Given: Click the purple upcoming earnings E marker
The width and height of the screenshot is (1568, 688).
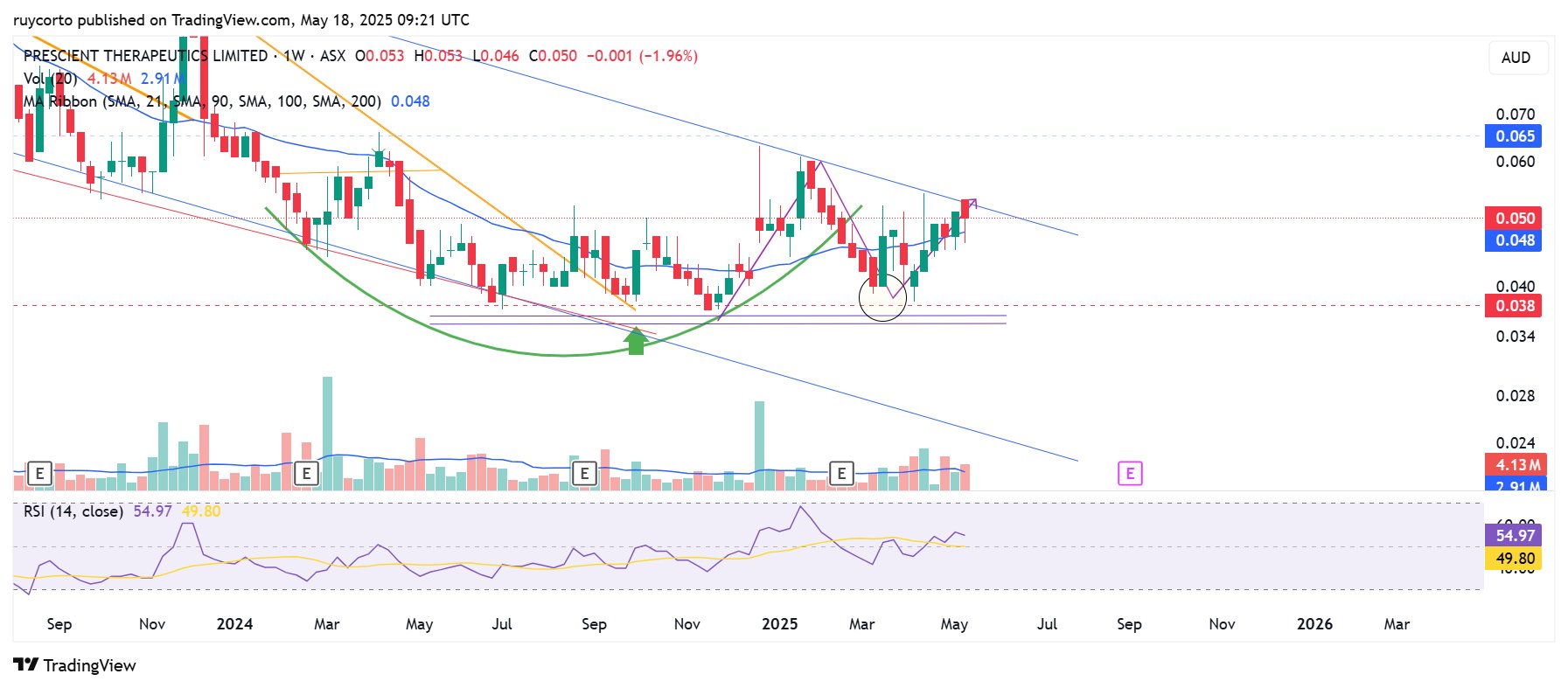Looking at the screenshot, I should pyautogui.click(x=1130, y=474).
